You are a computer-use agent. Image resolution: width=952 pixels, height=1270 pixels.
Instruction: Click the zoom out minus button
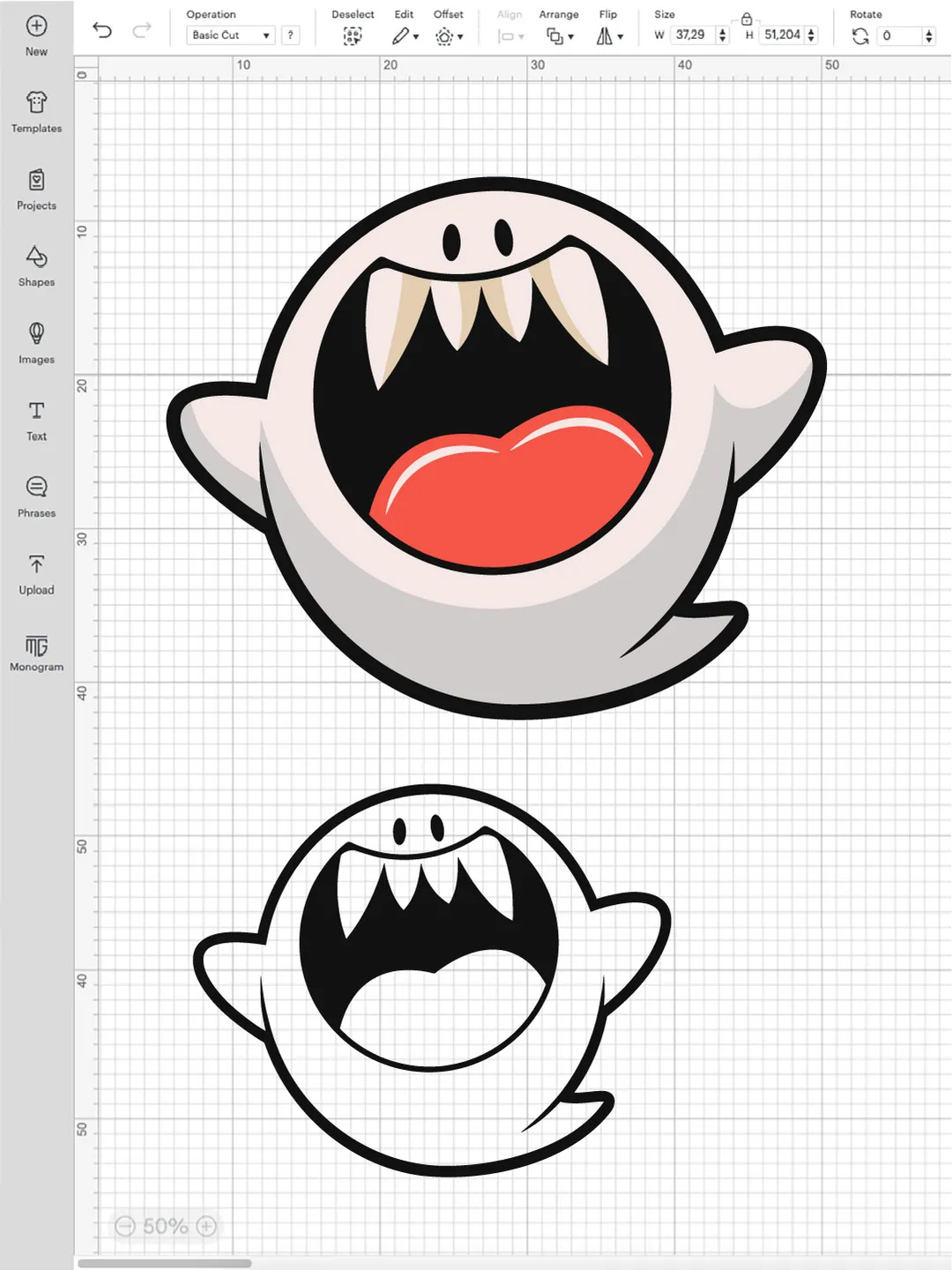(x=125, y=1226)
